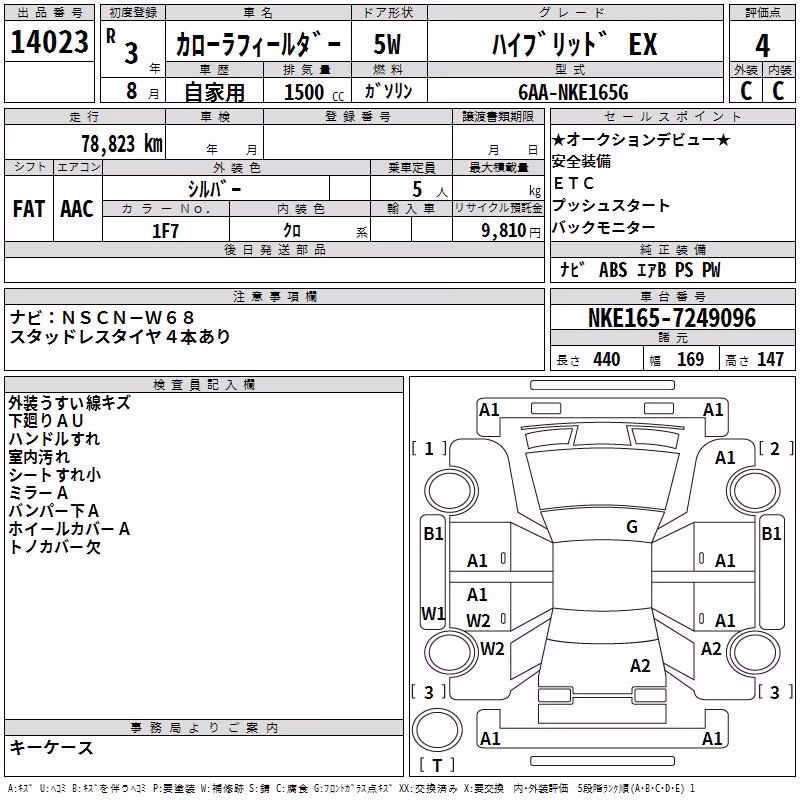Click interior color value クロ

point(292,231)
